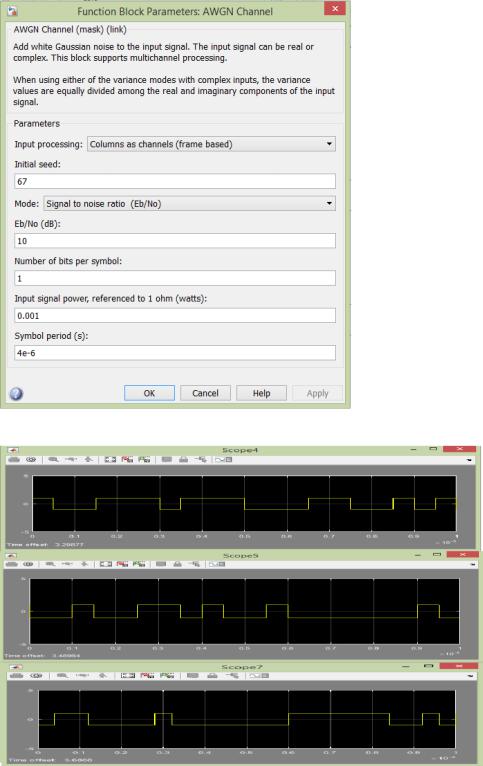Expand Scope4 toolbar overflow arrow
The width and height of the screenshot is (483, 766).
[x=469, y=460]
